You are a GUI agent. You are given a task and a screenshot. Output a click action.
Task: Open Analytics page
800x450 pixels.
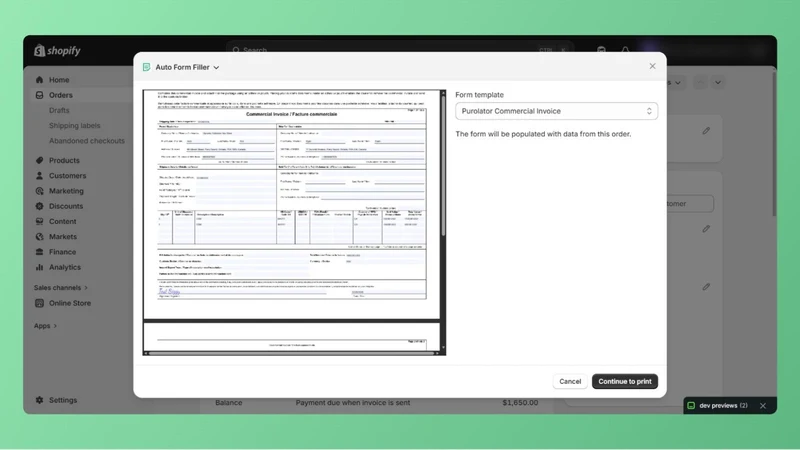point(65,267)
